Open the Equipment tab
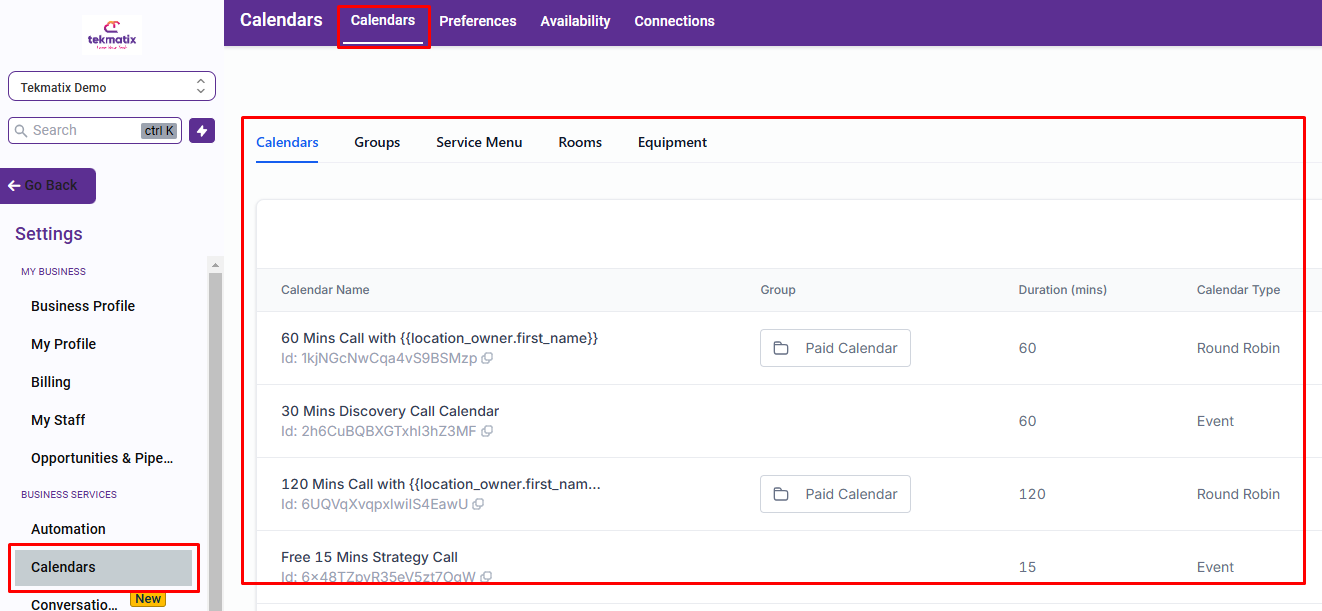Screen dimensions: 1322x611 [672, 142]
